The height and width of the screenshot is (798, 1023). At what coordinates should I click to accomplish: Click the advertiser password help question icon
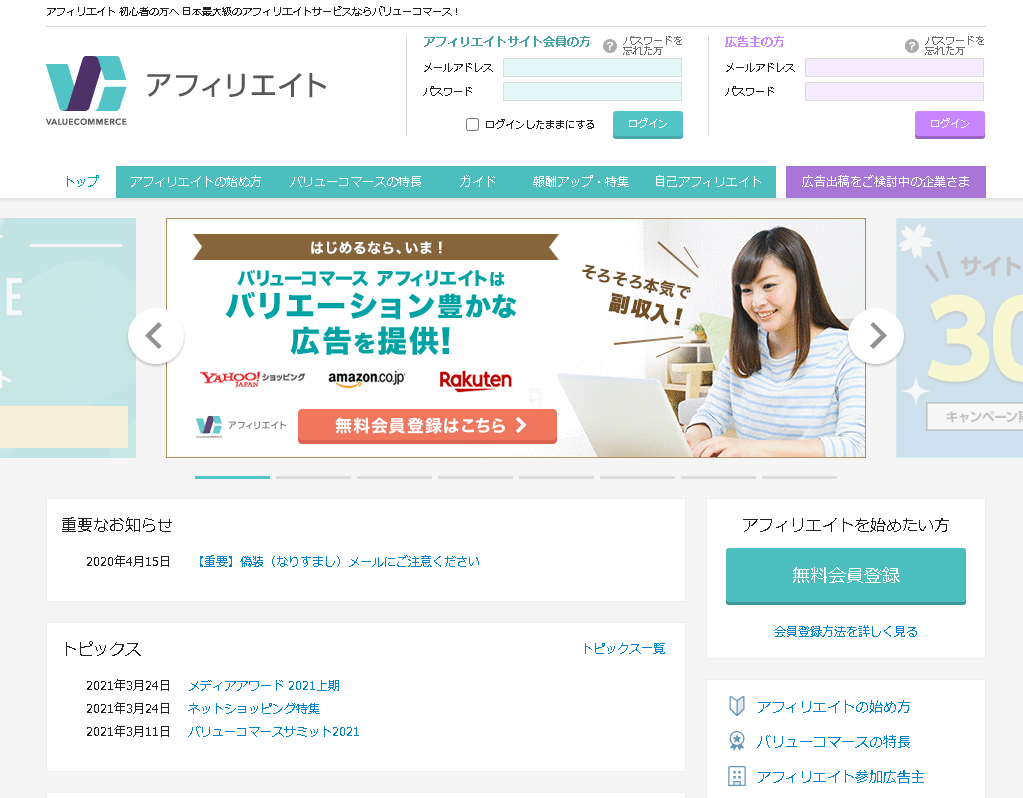(911, 46)
